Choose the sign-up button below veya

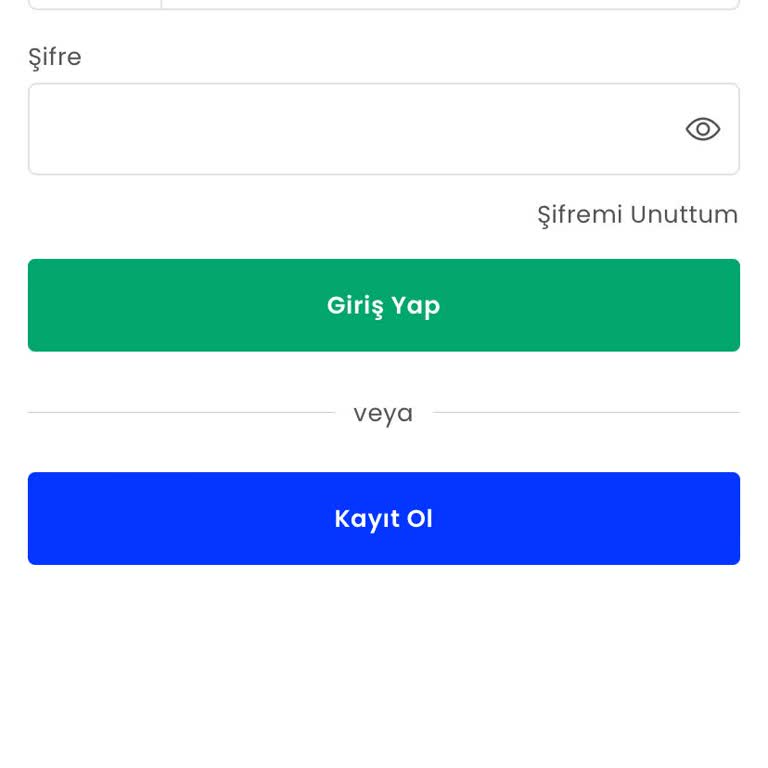click(384, 518)
